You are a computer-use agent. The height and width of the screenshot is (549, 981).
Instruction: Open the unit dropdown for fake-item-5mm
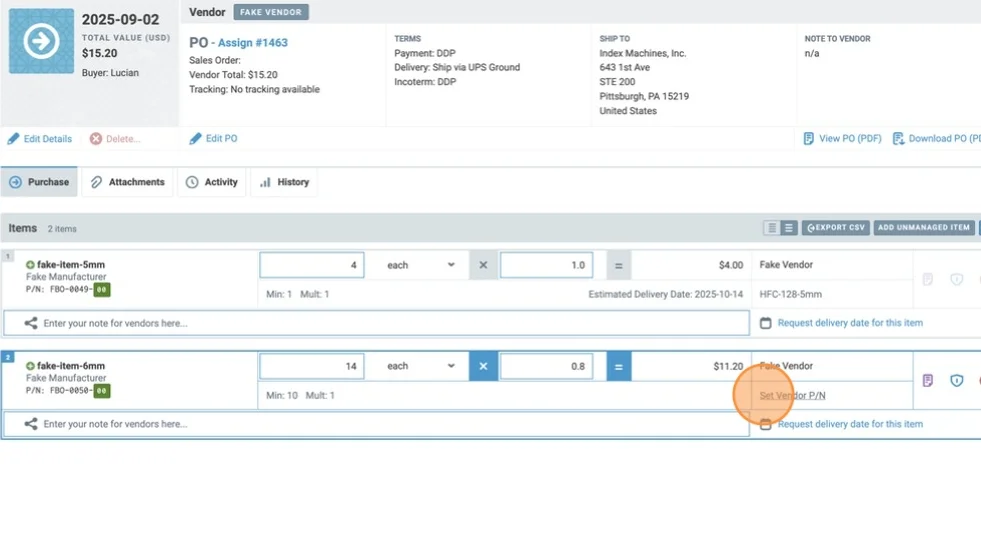click(421, 265)
